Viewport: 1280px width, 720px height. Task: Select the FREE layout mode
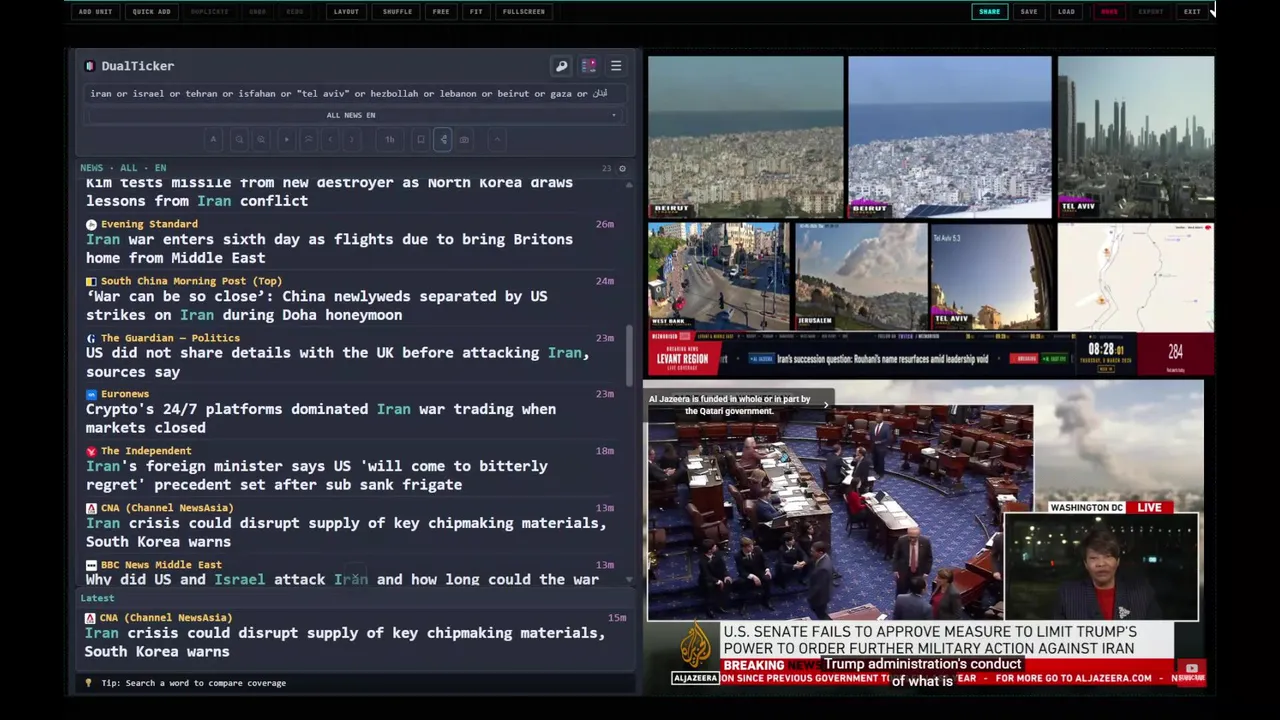pyautogui.click(x=441, y=12)
